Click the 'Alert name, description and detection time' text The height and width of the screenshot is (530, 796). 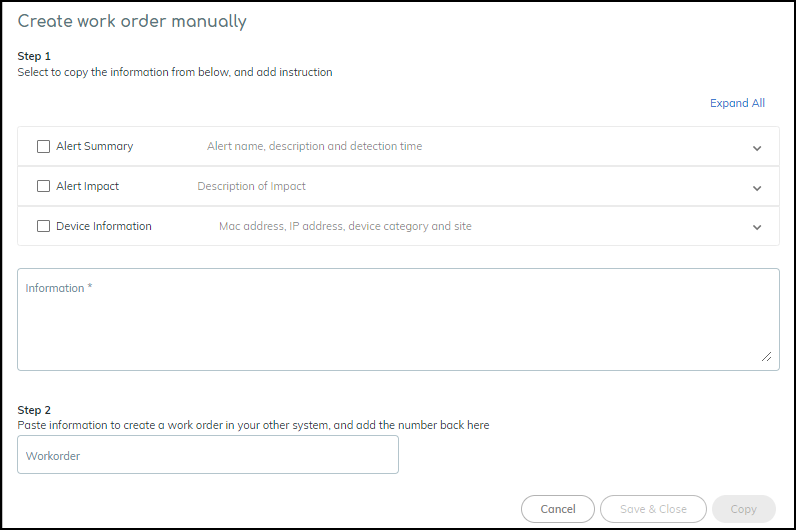(314, 147)
